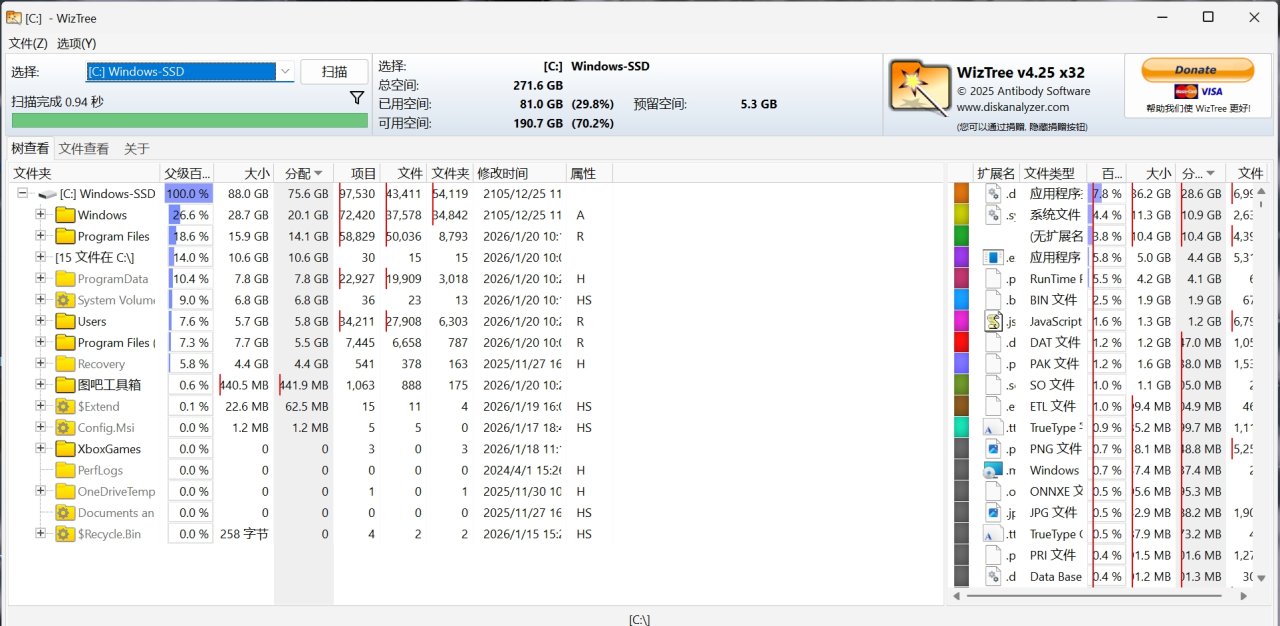
Task: Sort by the 文件类型 column header
Action: pyautogui.click(x=1053, y=173)
